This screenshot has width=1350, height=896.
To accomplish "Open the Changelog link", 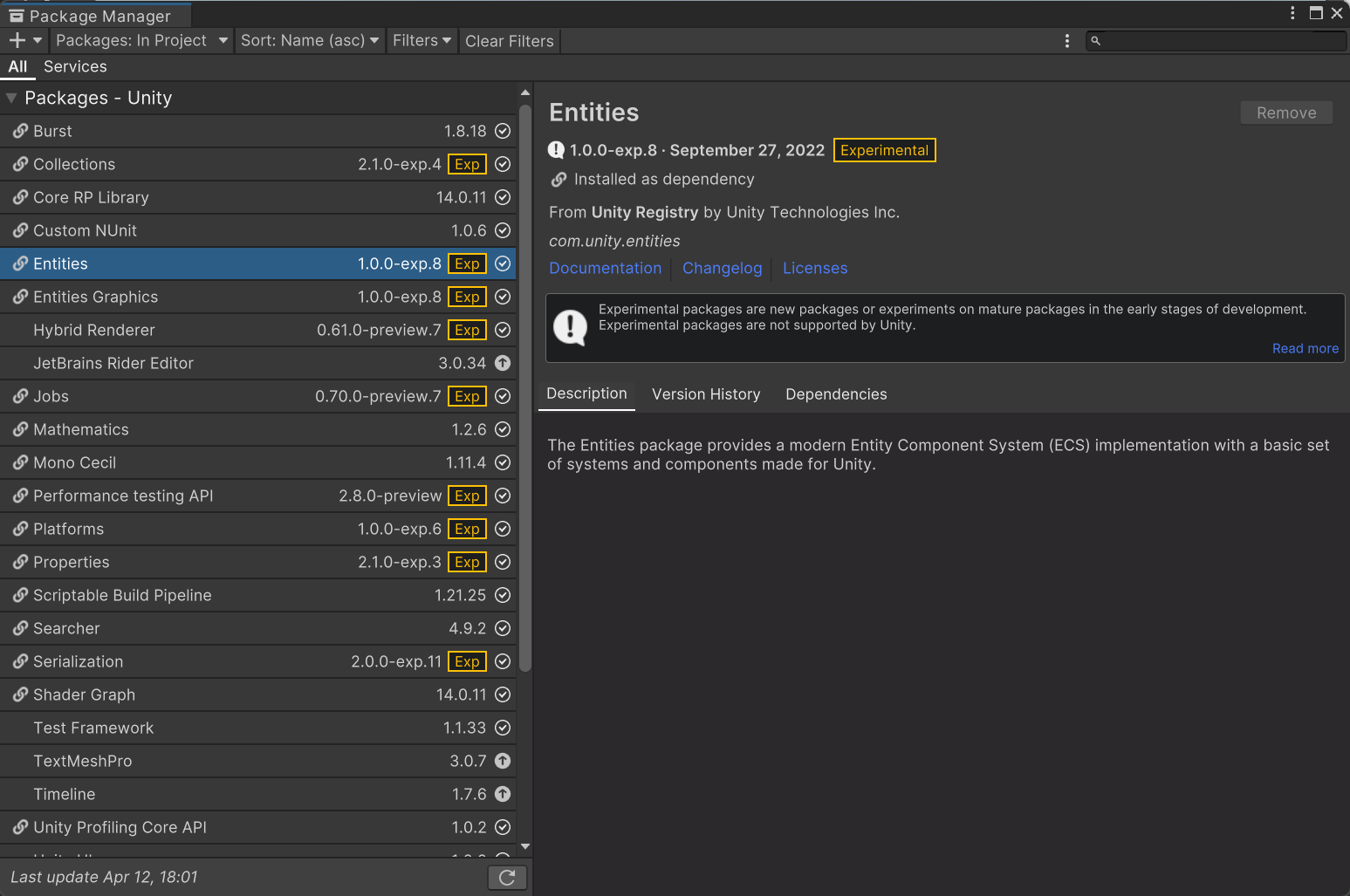I will pyautogui.click(x=723, y=268).
